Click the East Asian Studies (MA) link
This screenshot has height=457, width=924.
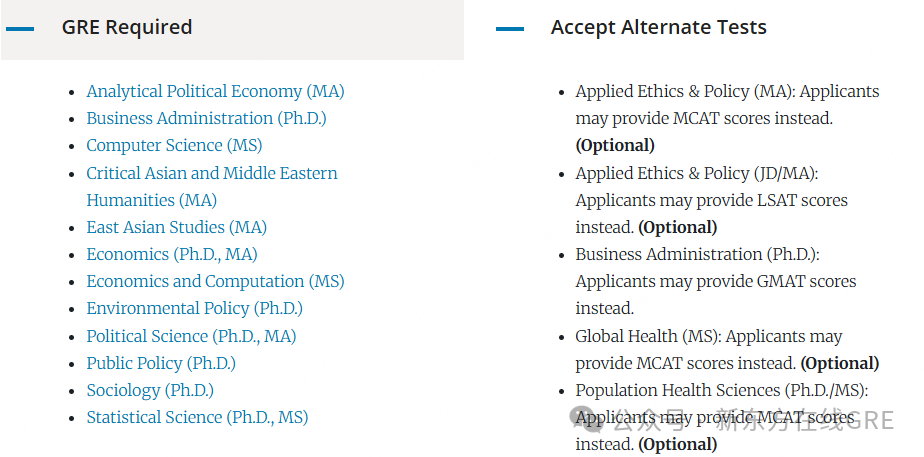tap(176, 228)
